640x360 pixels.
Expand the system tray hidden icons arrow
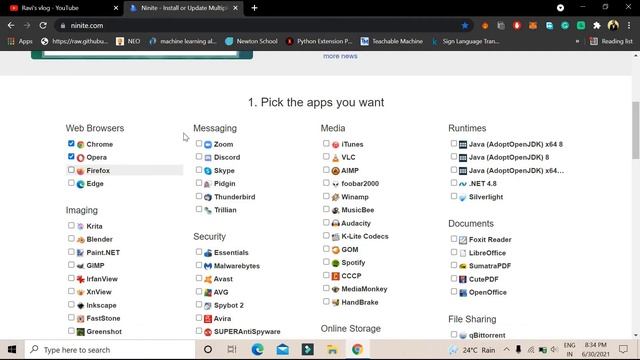[507, 349]
